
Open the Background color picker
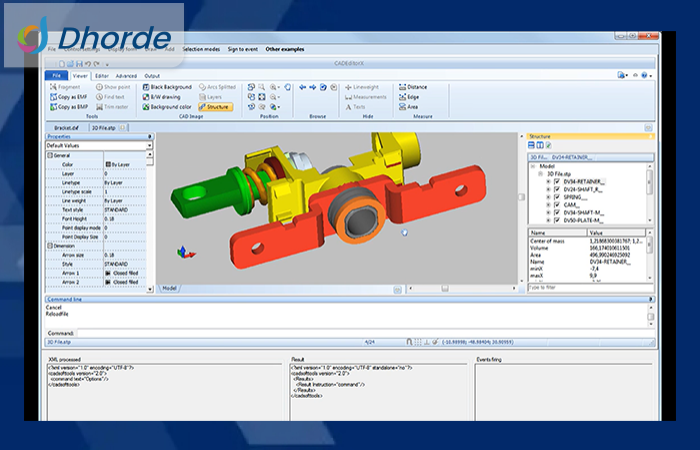(x=145, y=107)
